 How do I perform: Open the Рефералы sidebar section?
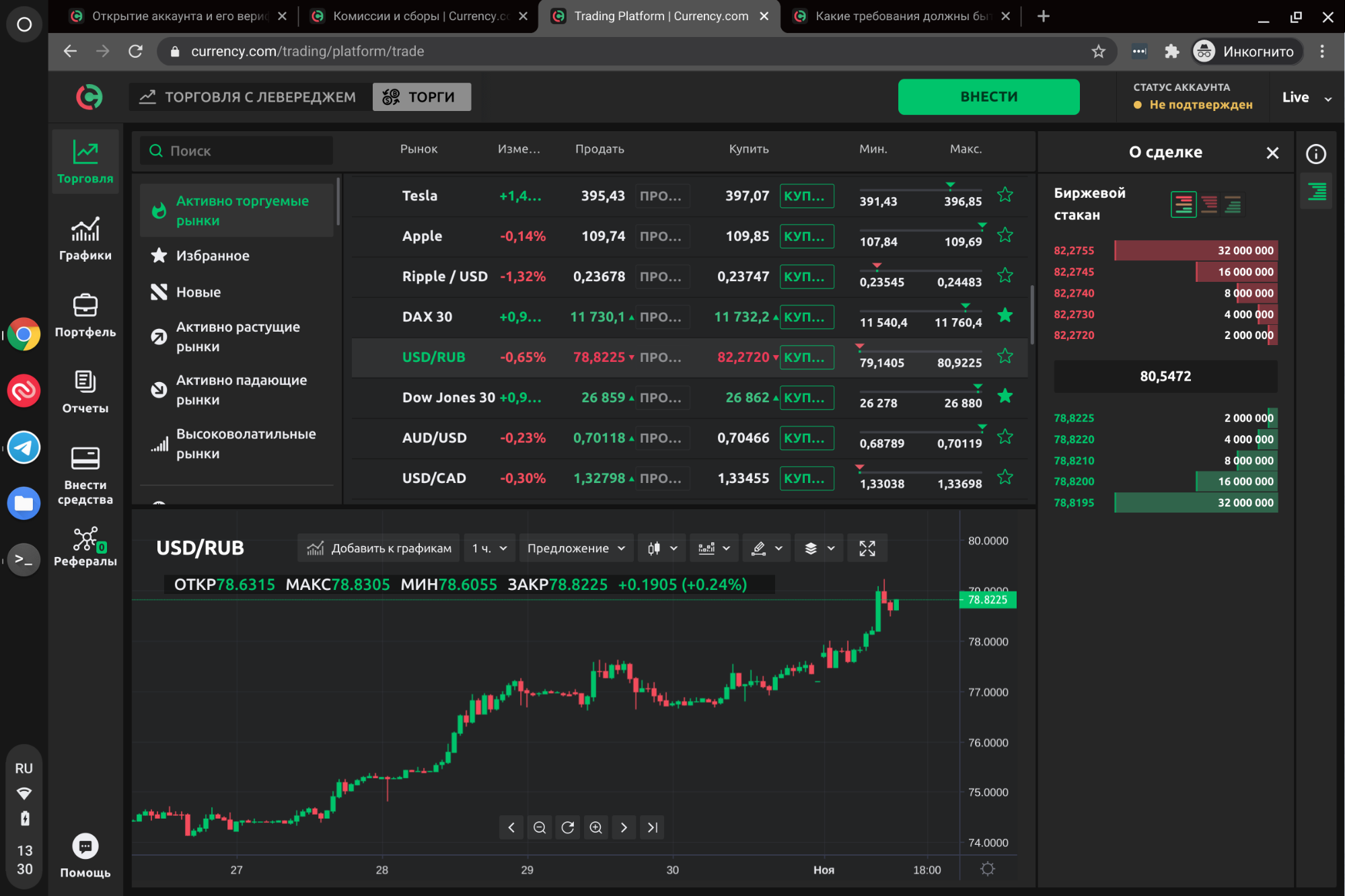click(x=85, y=547)
